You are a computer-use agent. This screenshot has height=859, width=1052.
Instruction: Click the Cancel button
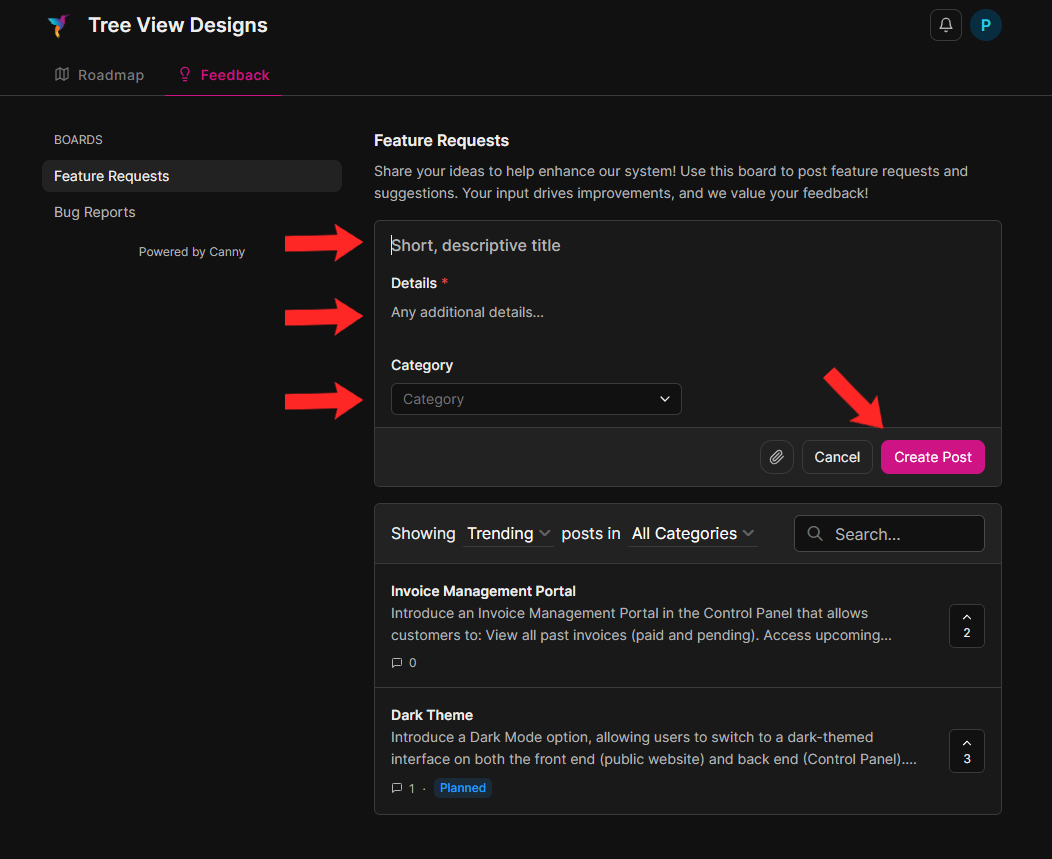[837, 457]
